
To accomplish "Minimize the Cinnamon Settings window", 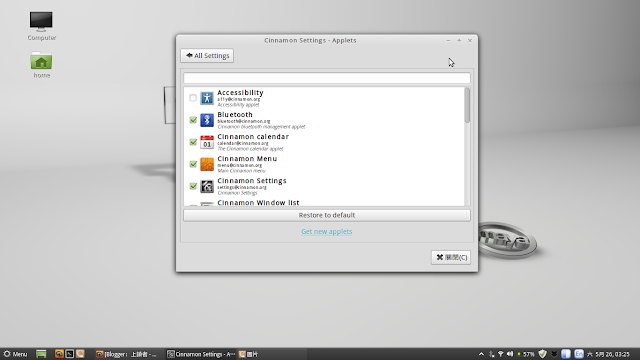I will (x=448, y=40).
